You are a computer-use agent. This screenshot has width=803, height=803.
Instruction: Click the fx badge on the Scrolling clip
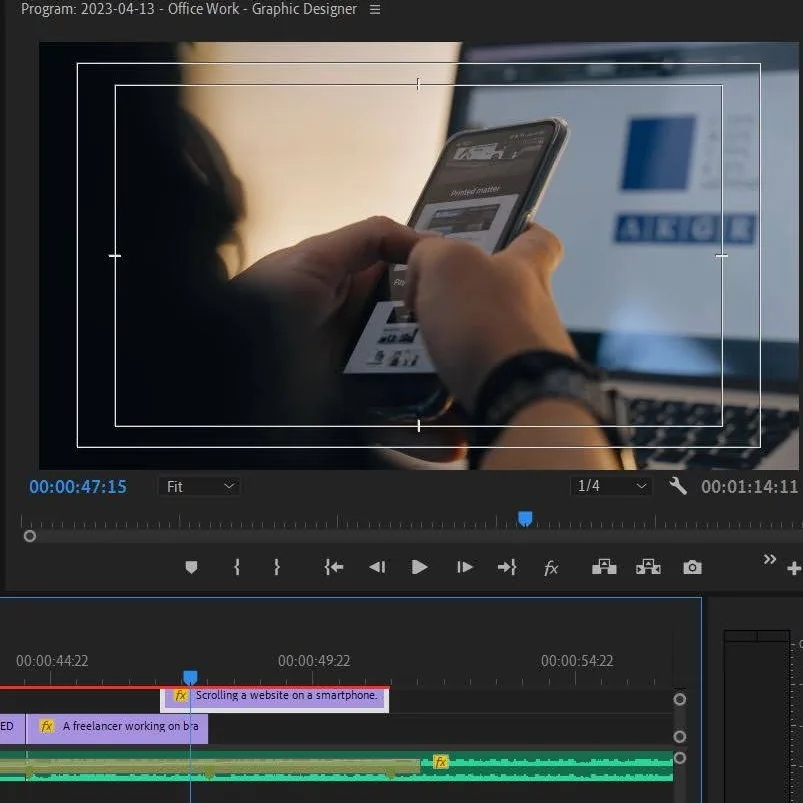[x=181, y=695]
